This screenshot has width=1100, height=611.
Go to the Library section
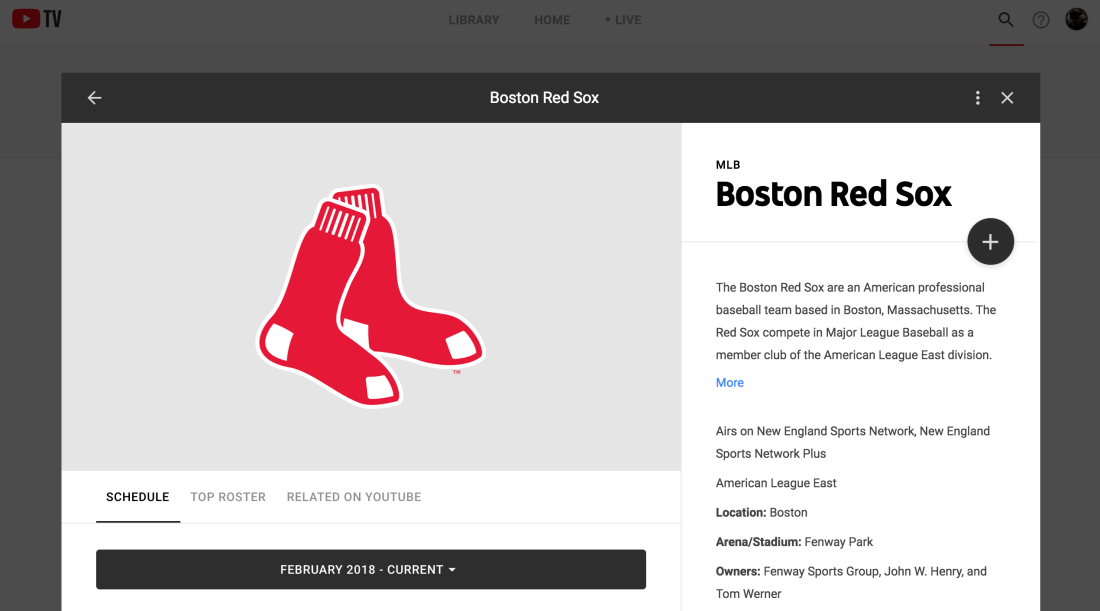pyautogui.click(x=474, y=20)
